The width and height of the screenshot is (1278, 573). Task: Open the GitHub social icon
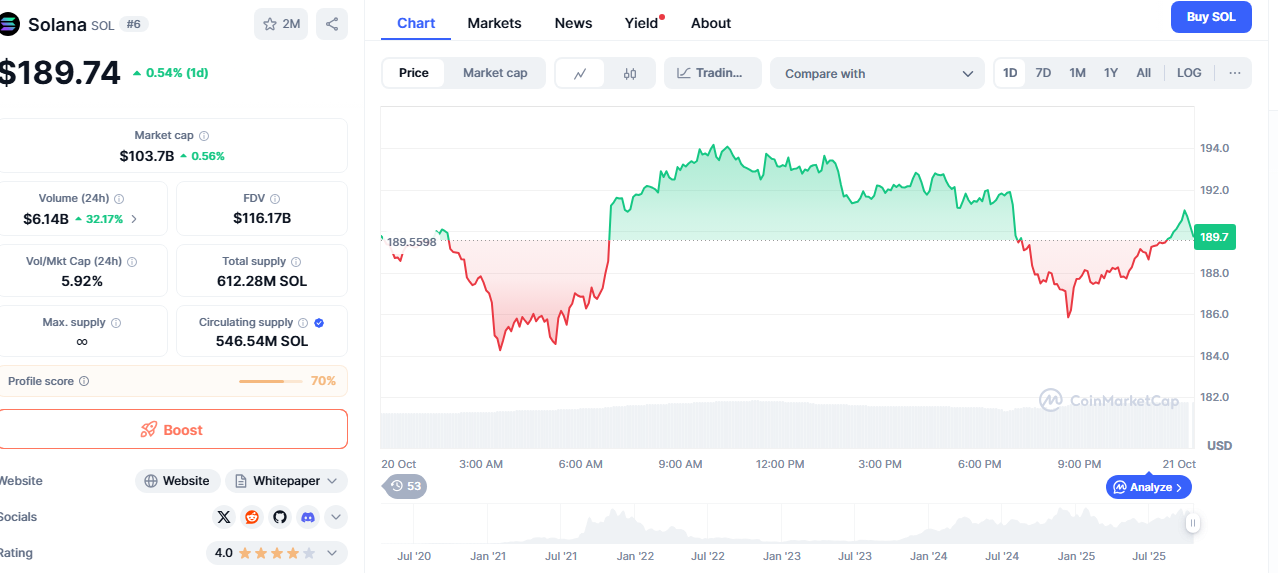(x=280, y=517)
